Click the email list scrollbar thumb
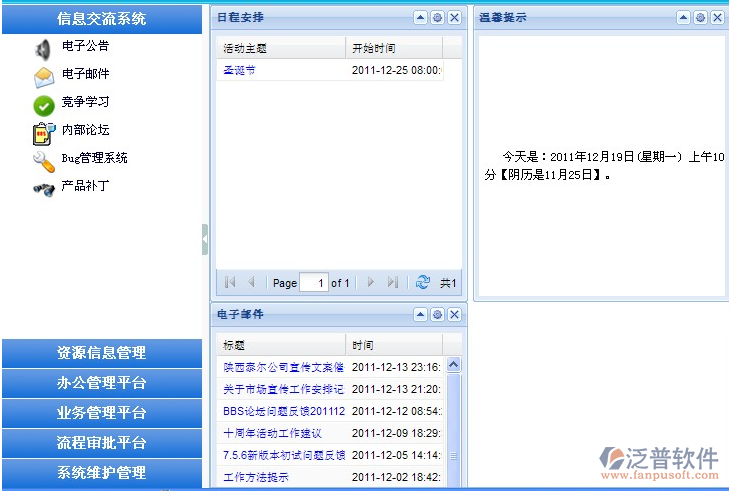The width and height of the screenshot is (729, 491). point(454,430)
